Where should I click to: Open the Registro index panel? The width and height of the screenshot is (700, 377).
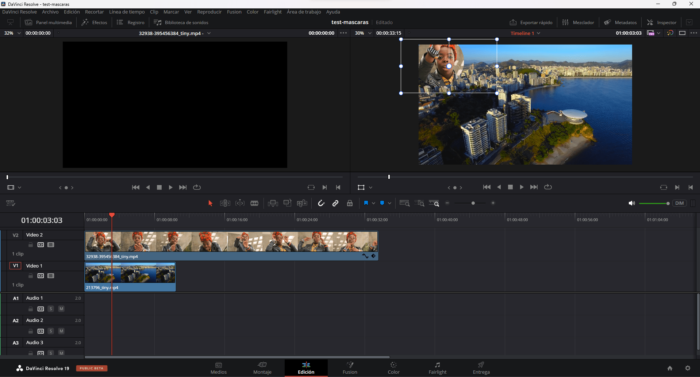pyautogui.click(x=130, y=22)
